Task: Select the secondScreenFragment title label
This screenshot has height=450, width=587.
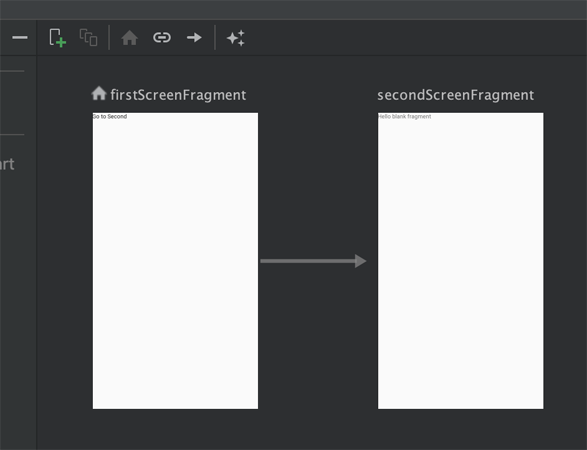Action: coord(456,95)
